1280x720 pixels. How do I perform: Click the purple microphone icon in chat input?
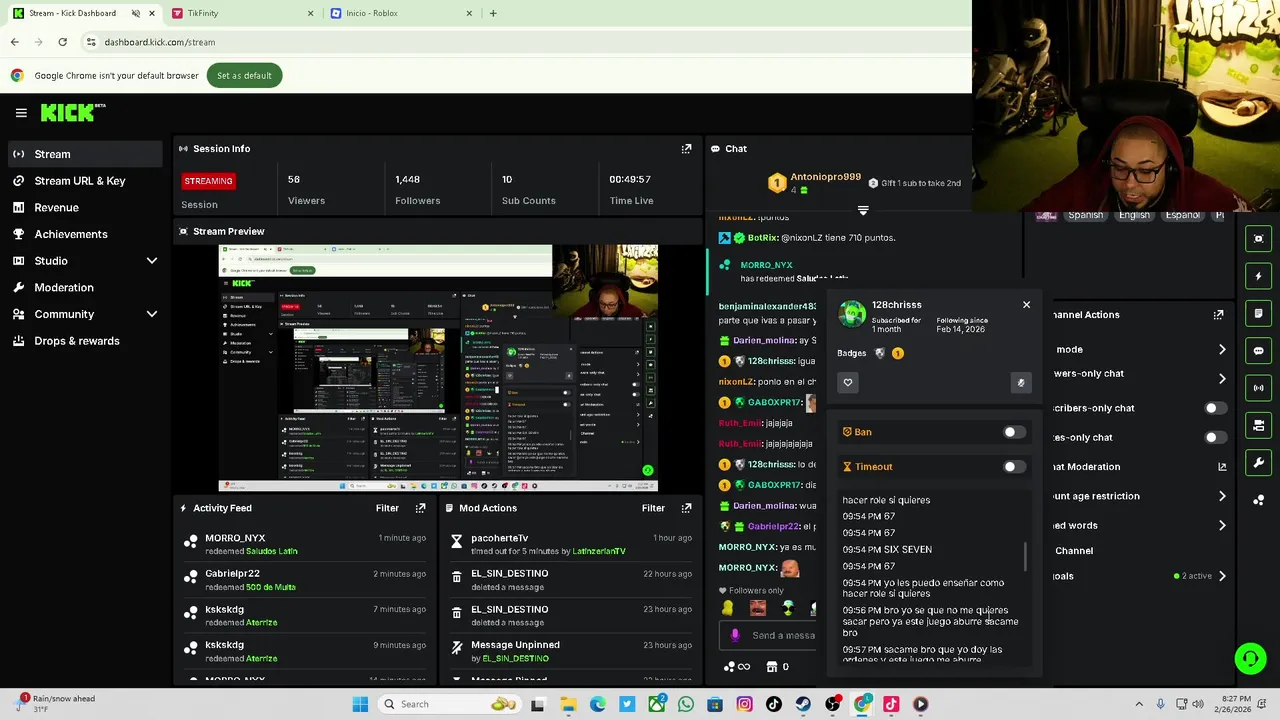pos(735,635)
